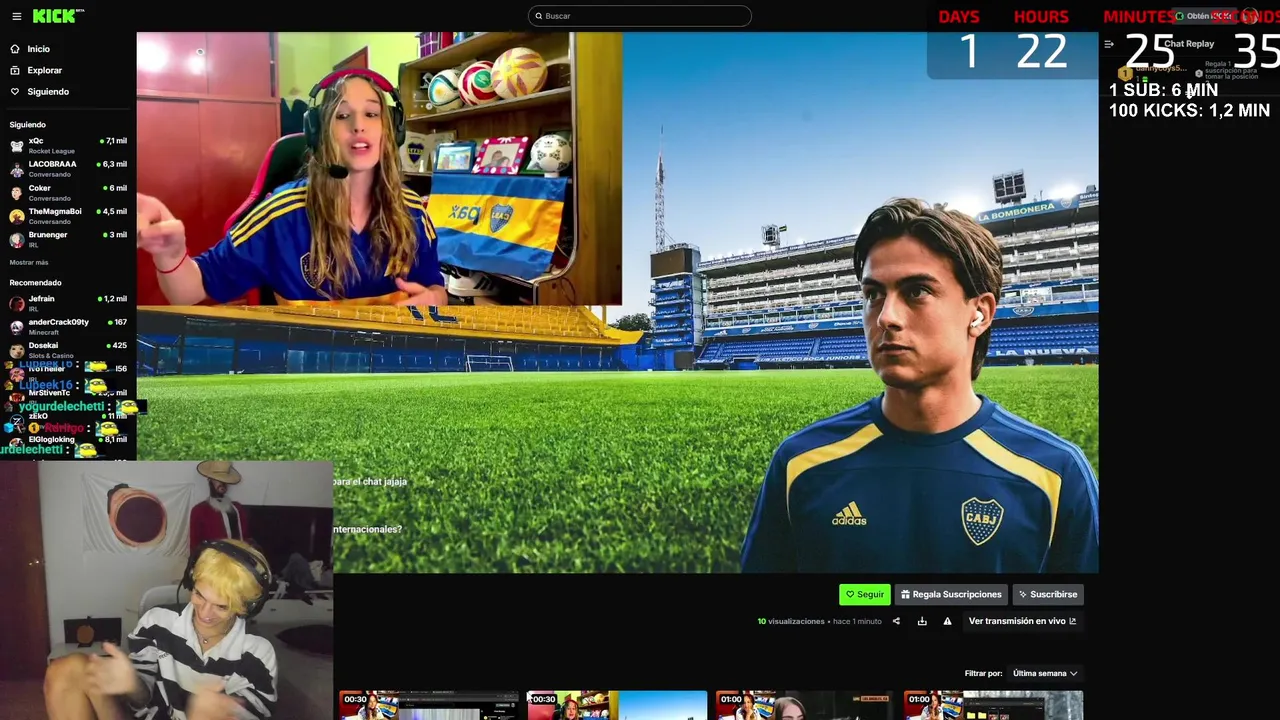Click anderCrack09ty's avatar icon

[17, 327]
